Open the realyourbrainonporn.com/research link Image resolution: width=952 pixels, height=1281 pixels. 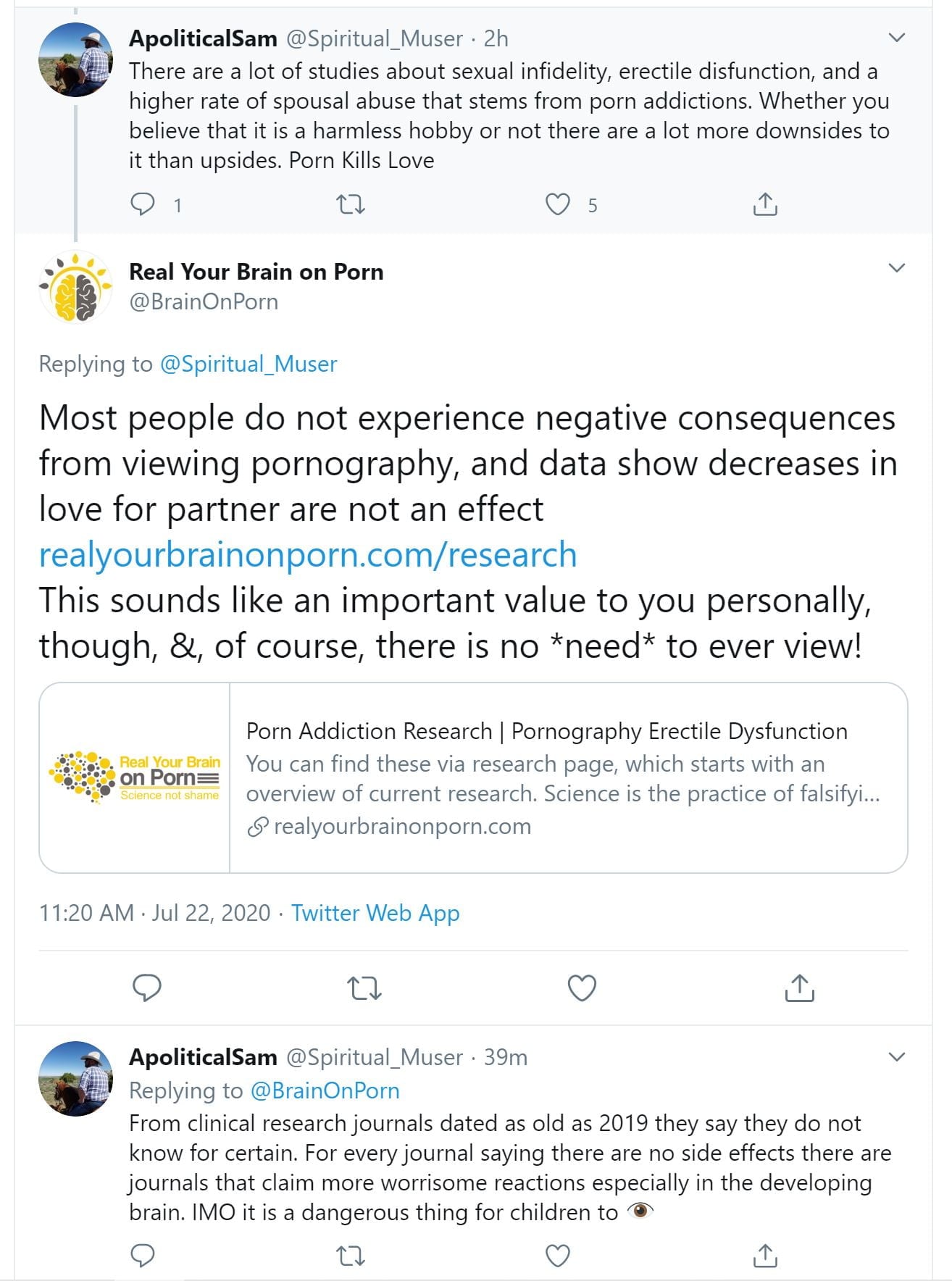click(x=308, y=555)
